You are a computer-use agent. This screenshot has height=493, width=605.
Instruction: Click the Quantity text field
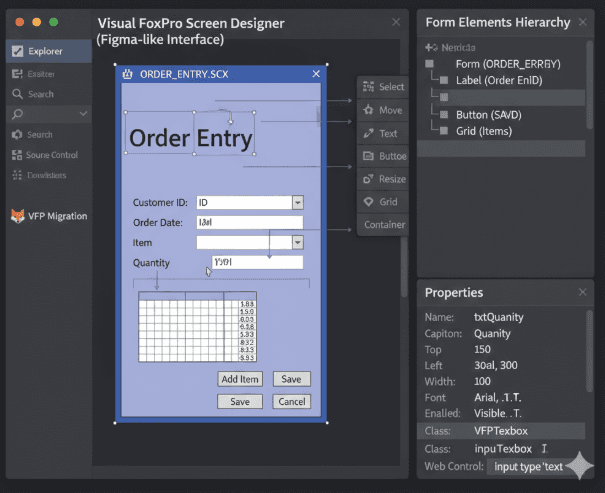point(257,262)
